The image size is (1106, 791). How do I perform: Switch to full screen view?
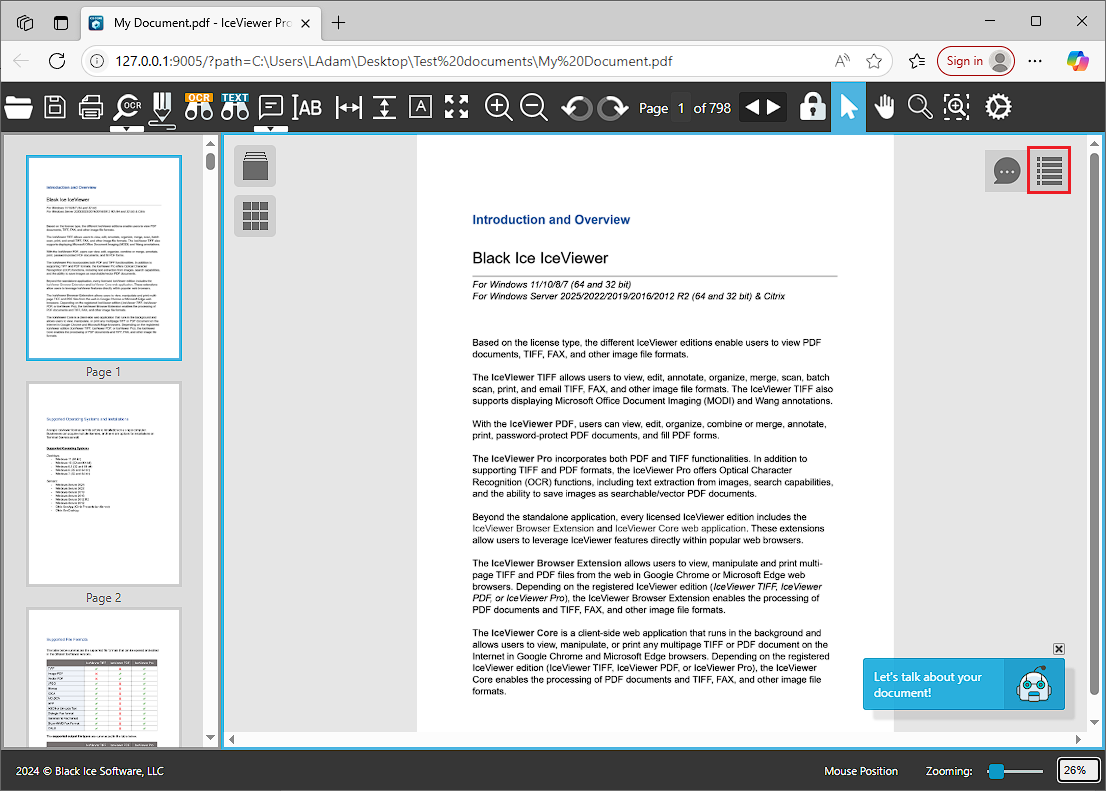point(456,107)
